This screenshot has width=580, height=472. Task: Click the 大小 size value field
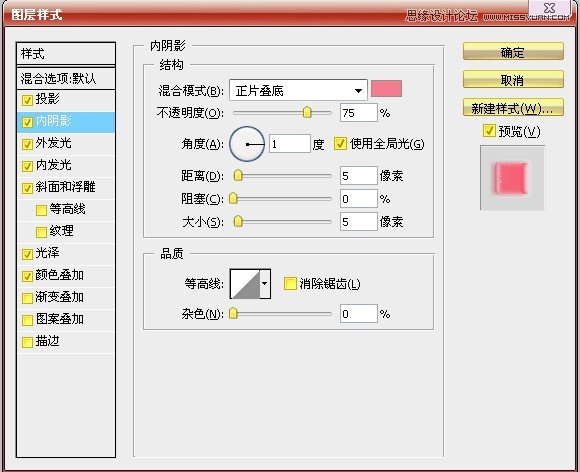[x=359, y=222]
